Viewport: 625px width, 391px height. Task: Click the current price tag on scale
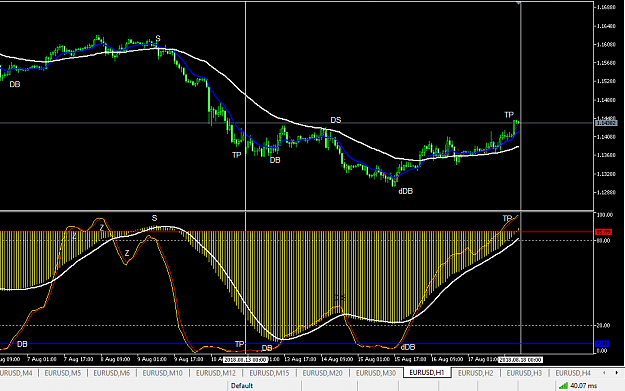(x=606, y=123)
